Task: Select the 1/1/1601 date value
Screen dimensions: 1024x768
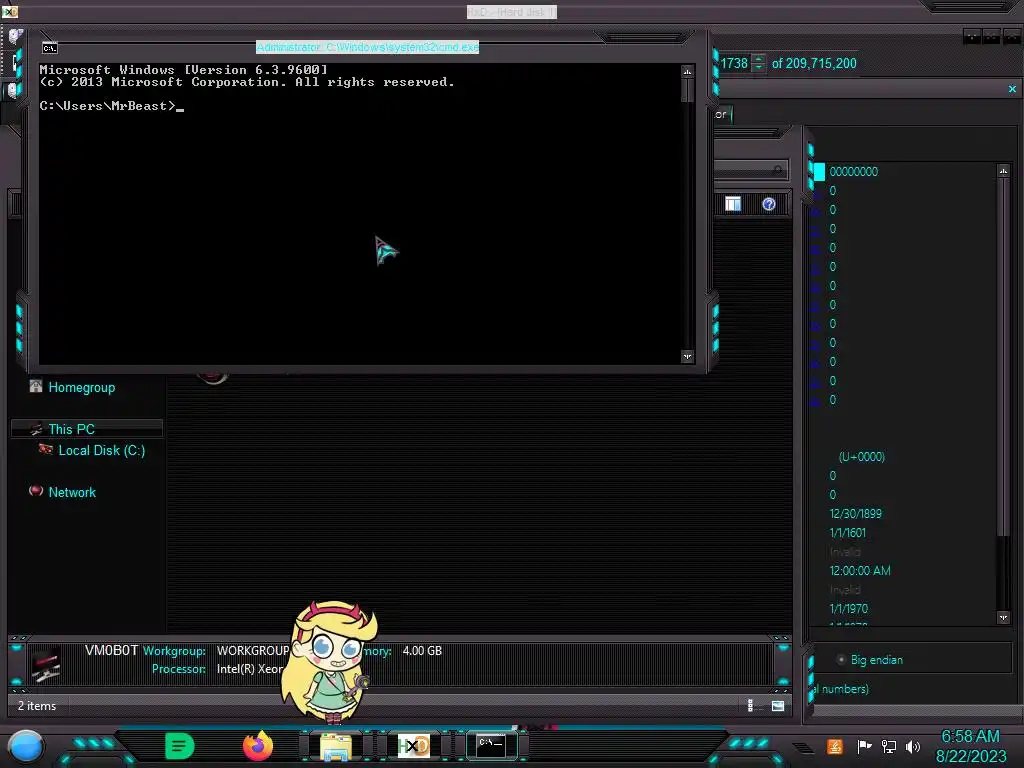Action: click(x=848, y=532)
